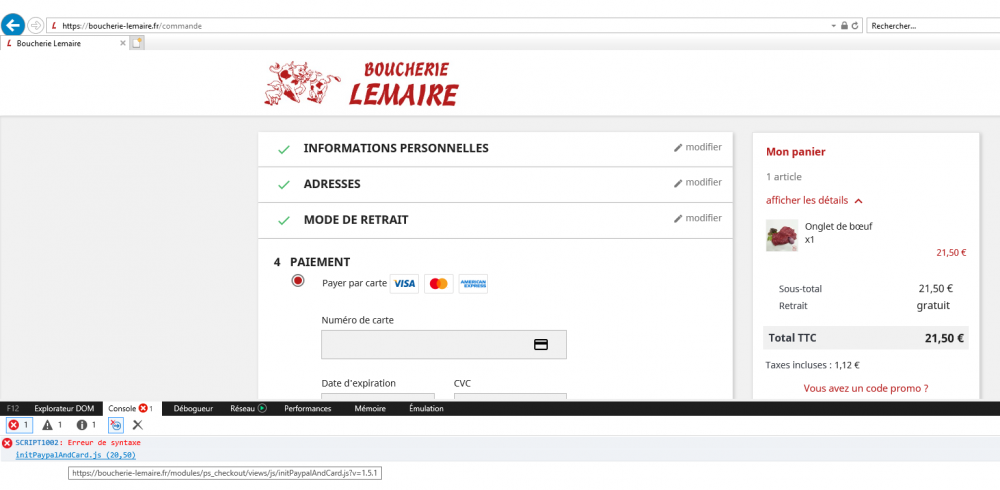Click the Onglet de bœuf product name
This screenshot has width=1000, height=490.
tap(839, 226)
